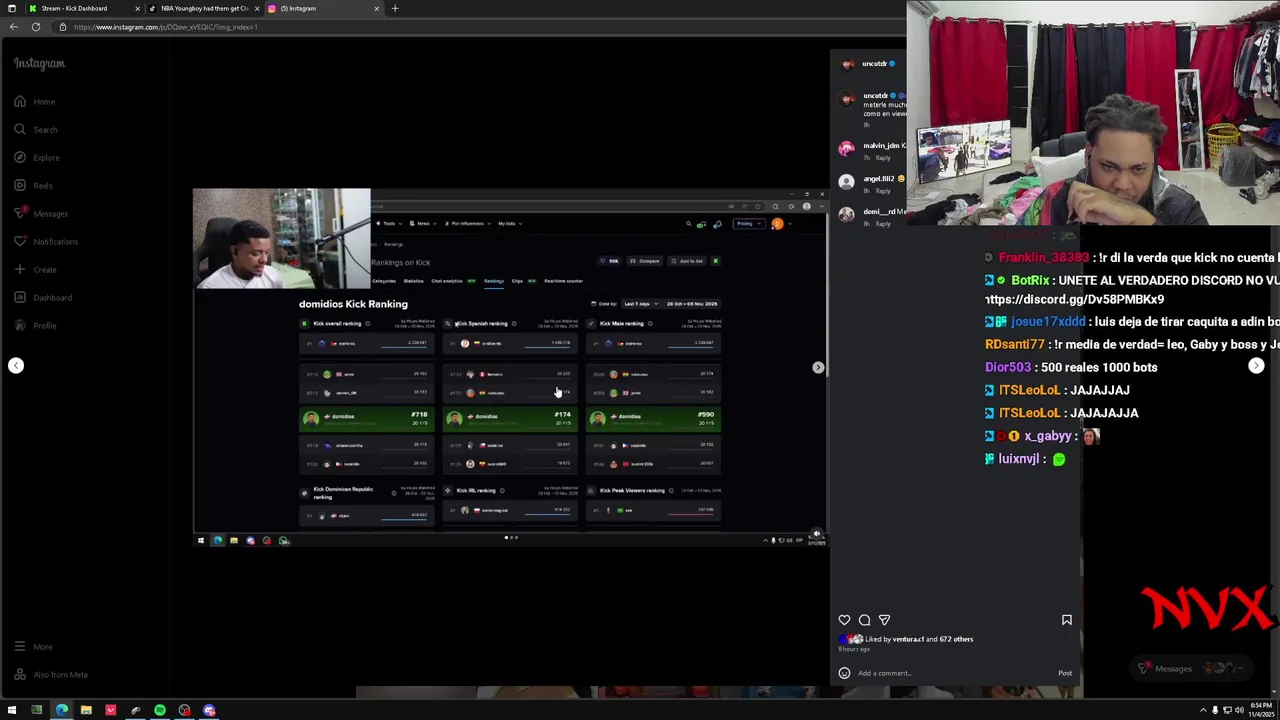The width and height of the screenshot is (1280, 720).
Task: Reply to malvin_jdm's comment
Action: [883, 158]
